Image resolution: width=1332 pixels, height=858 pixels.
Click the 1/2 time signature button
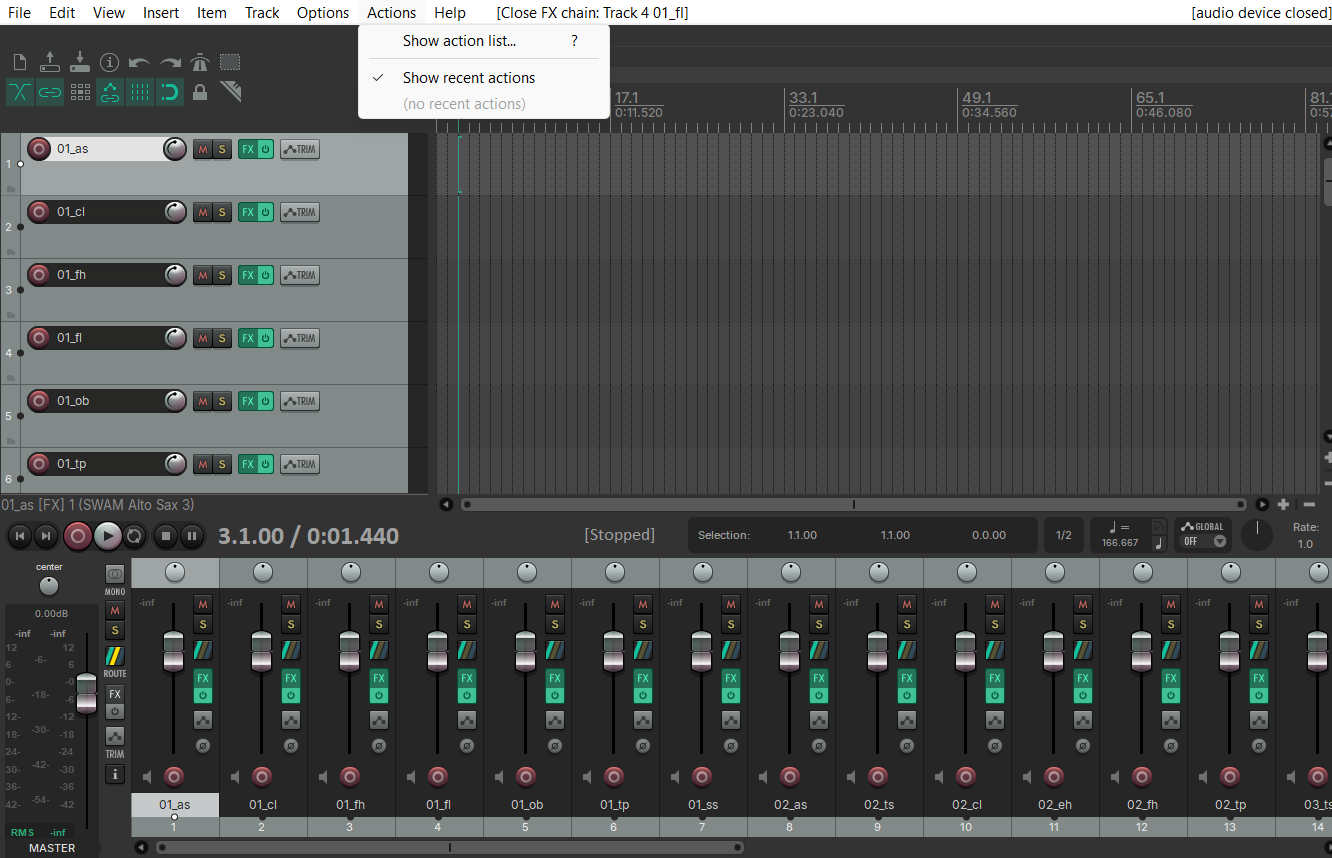point(1064,535)
